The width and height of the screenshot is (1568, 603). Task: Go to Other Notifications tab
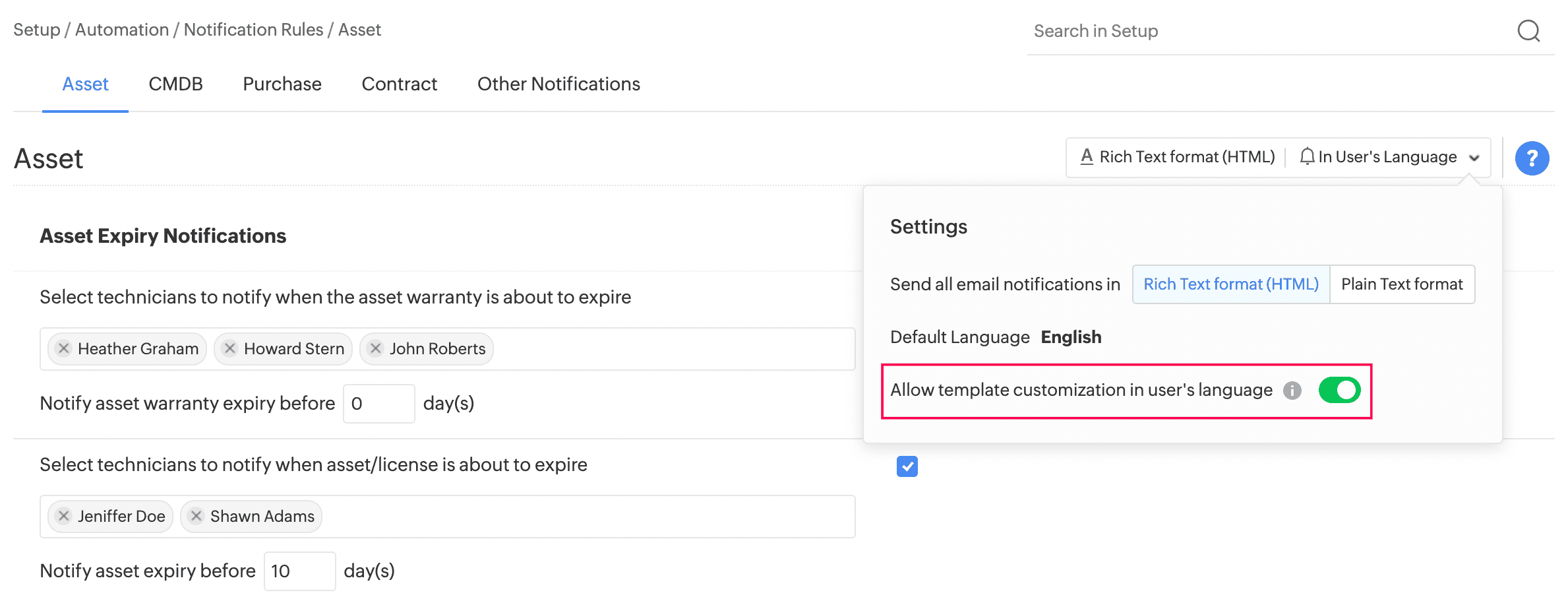click(558, 84)
